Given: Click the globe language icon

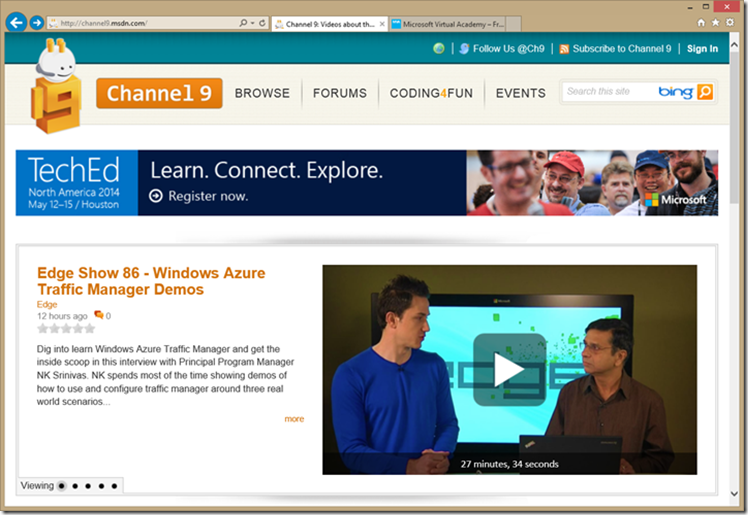Looking at the screenshot, I should 439,49.
